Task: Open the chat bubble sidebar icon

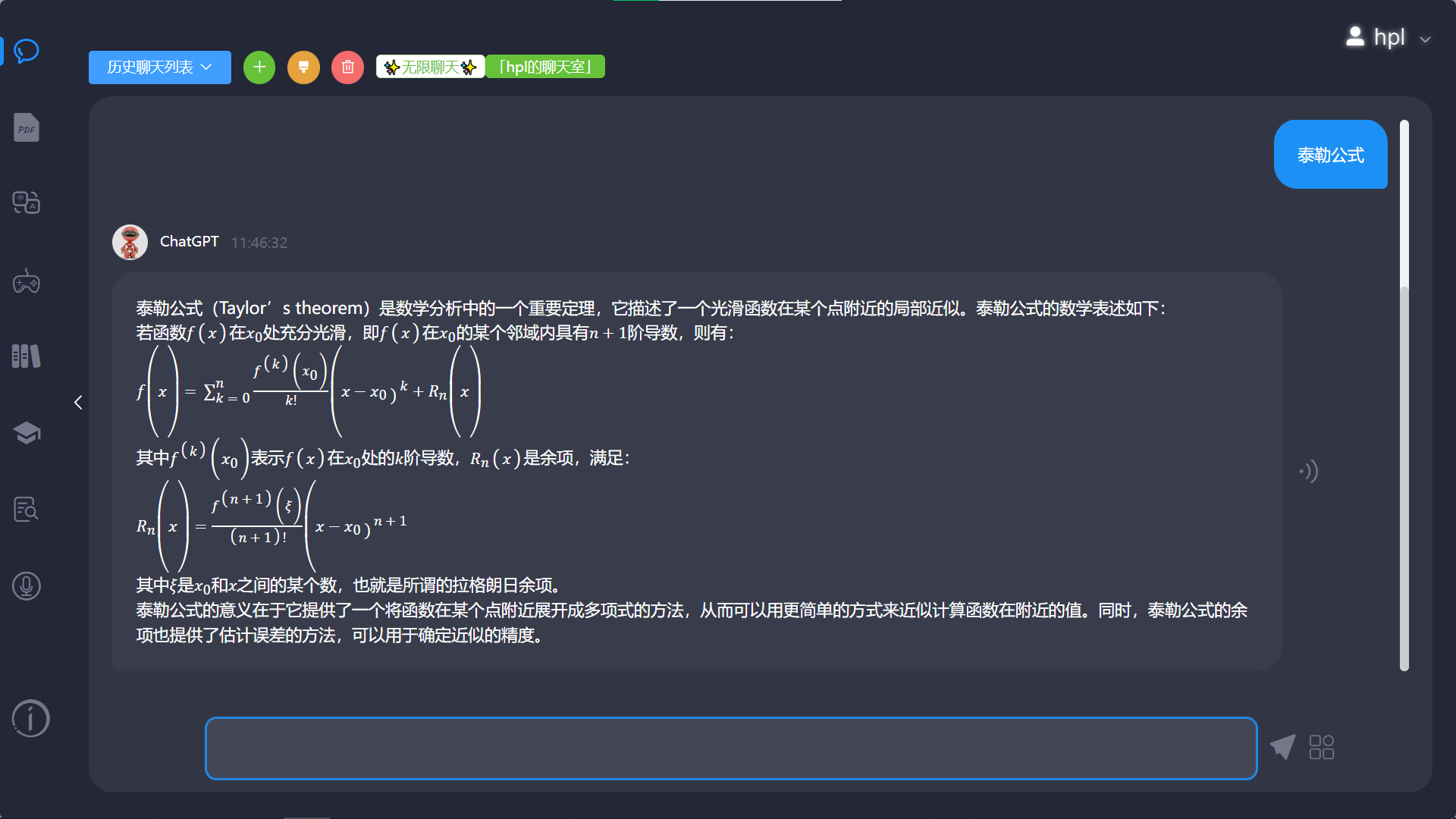Action: (x=27, y=51)
